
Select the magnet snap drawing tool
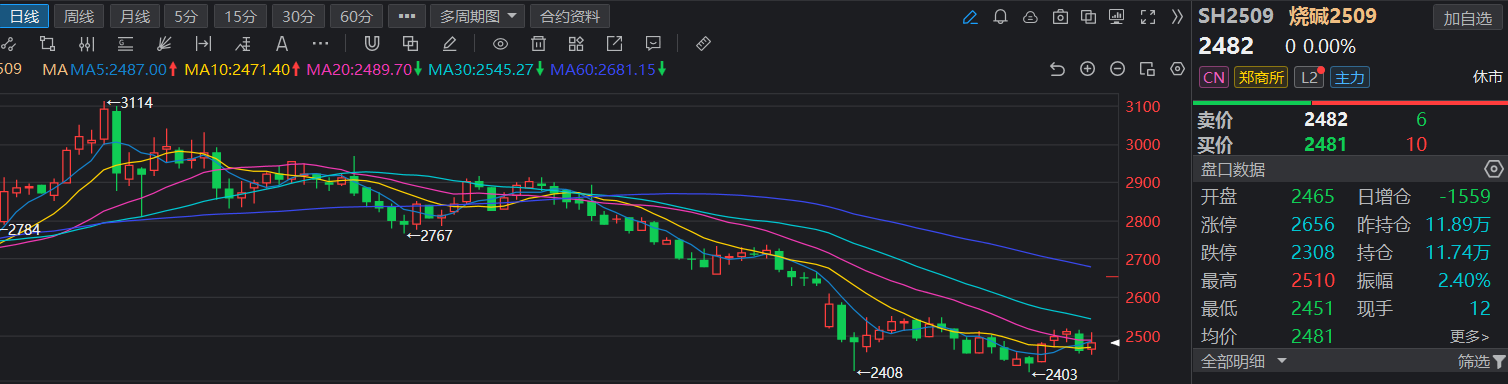(372, 43)
